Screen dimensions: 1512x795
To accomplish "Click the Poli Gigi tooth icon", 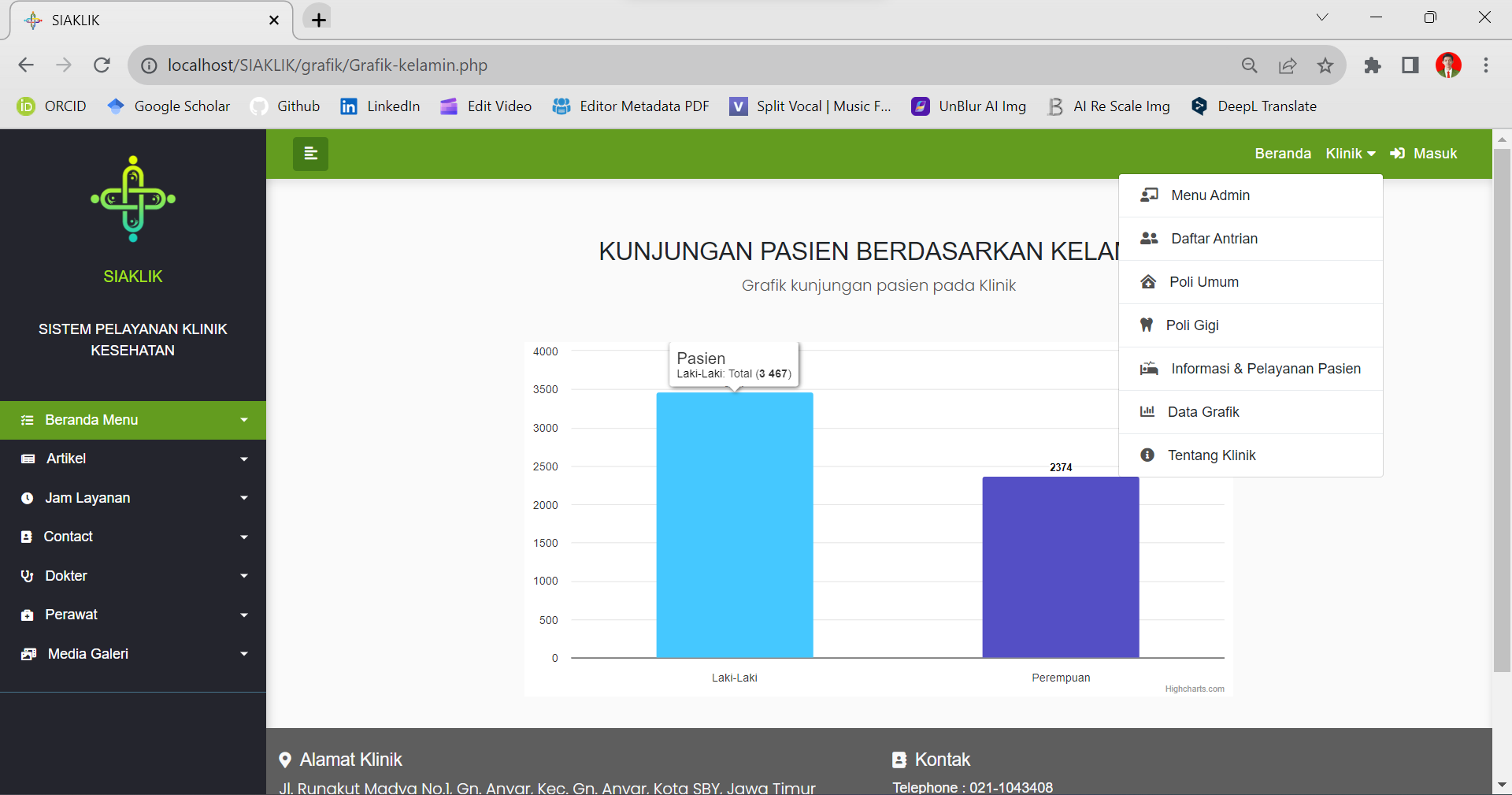I will click(1147, 325).
